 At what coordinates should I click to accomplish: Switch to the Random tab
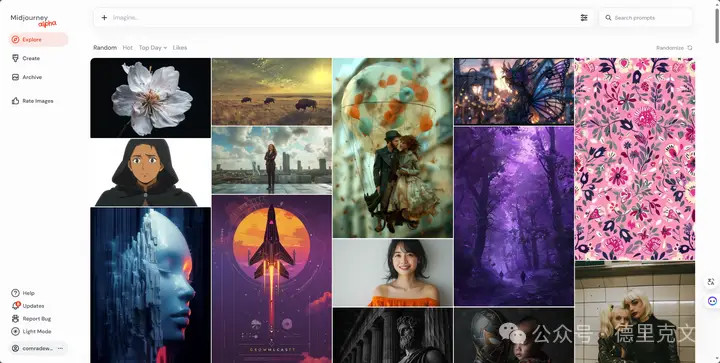pyautogui.click(x=105, y=48)
